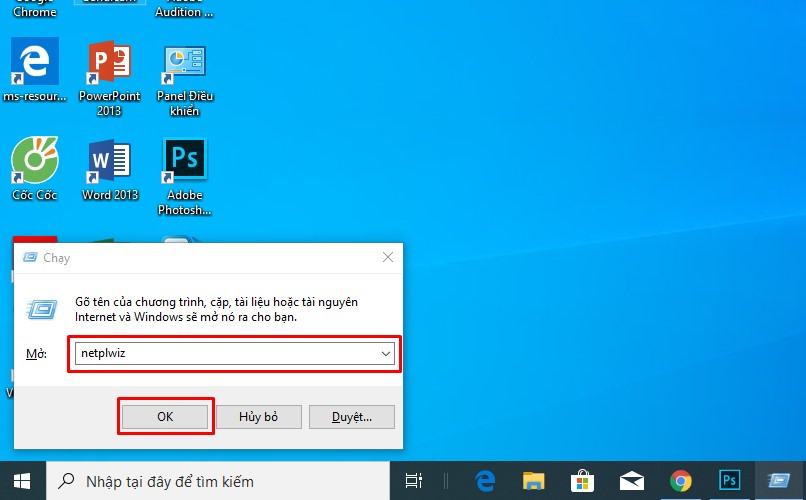Image resolution: width=806 pixels, height=500 pixels.
Task: Click the magnifier icon in the search box
Action: click(66, 481)
